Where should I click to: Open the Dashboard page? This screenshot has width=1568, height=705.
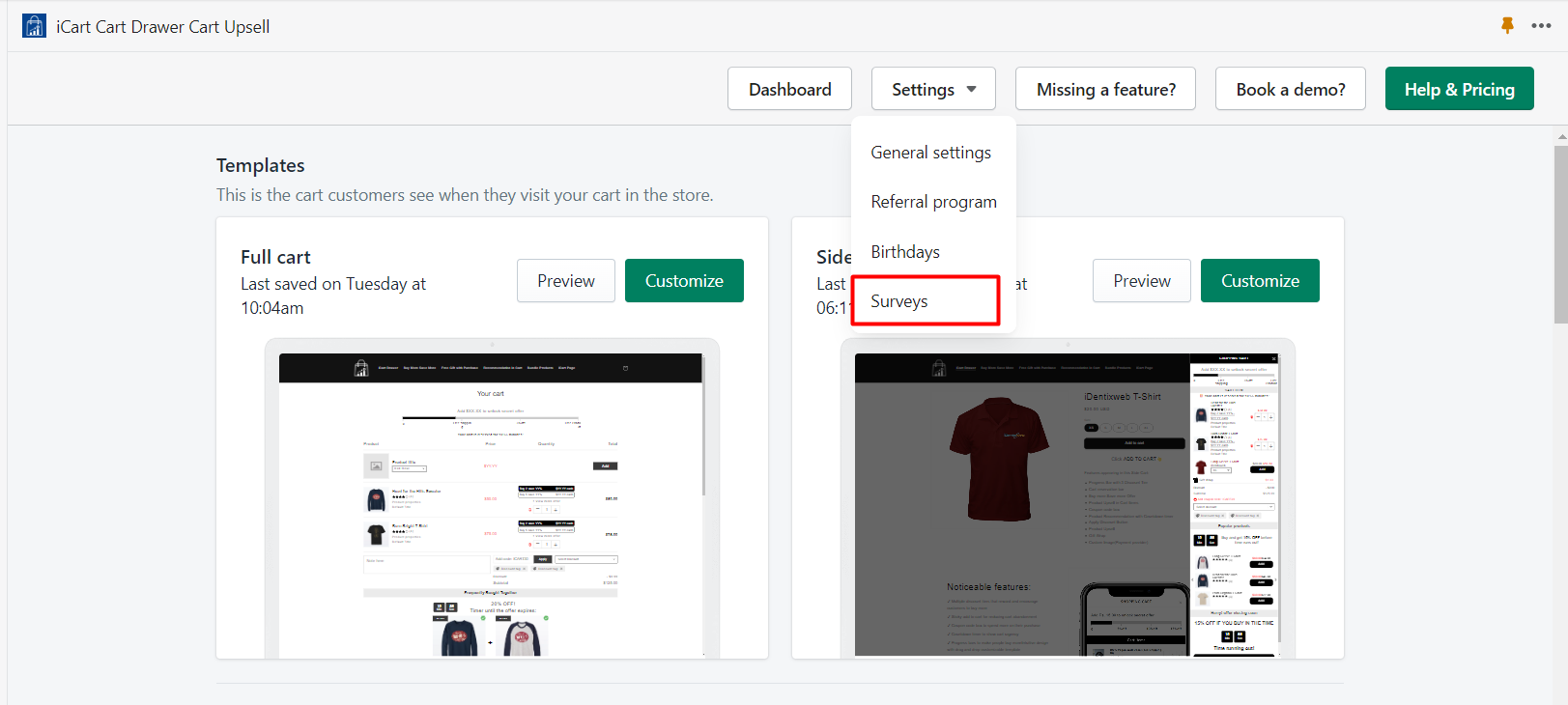click(x=789, y=89)
